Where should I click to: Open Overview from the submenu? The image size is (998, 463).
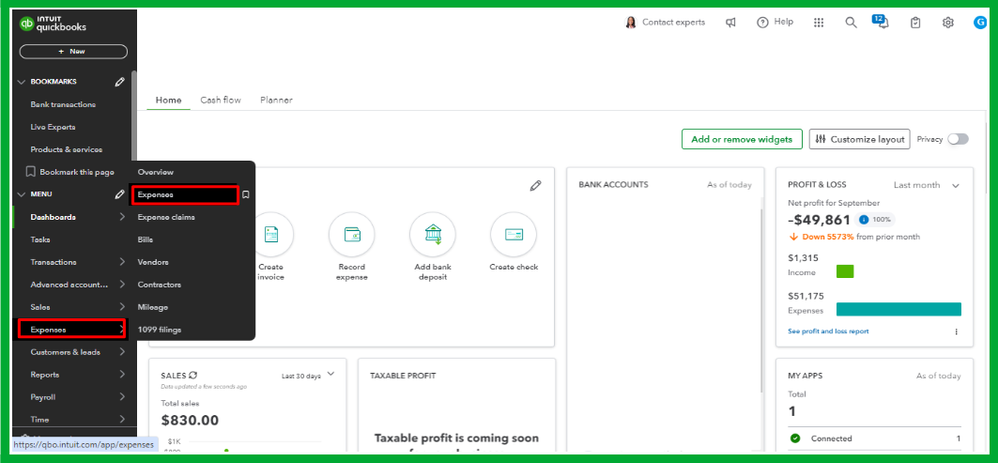[x=155, y=172]
